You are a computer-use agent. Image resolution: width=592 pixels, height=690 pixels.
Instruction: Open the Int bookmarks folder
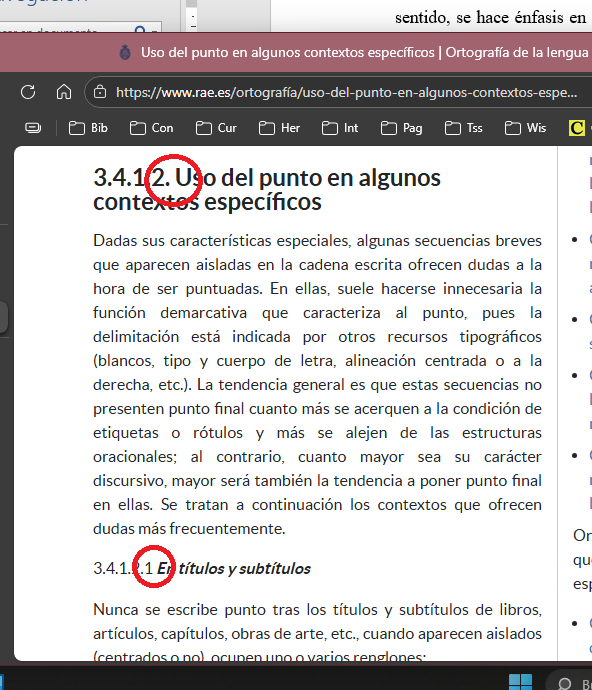click(x=340, y=128)
